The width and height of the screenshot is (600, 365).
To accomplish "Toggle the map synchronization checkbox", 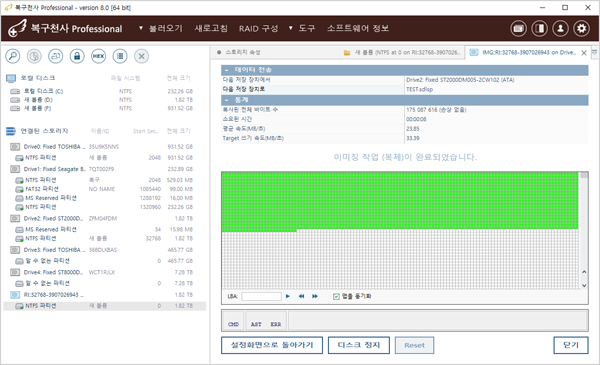I will [x=336, y=297].
